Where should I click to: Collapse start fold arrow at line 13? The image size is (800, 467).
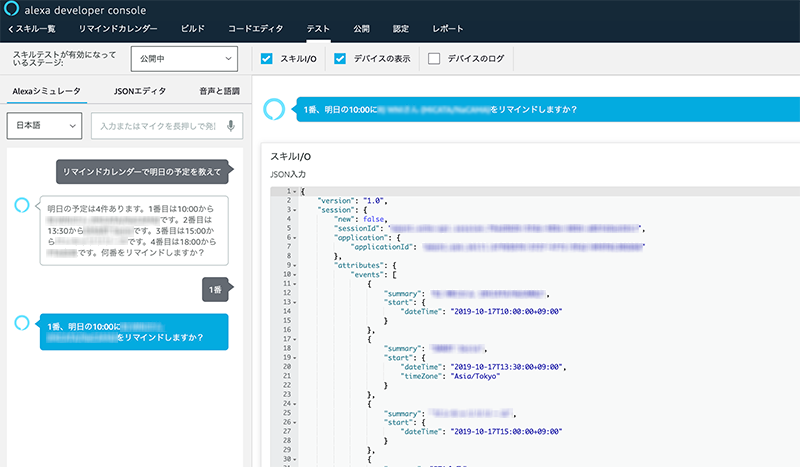pyautogui.click(x=295, y=302)
